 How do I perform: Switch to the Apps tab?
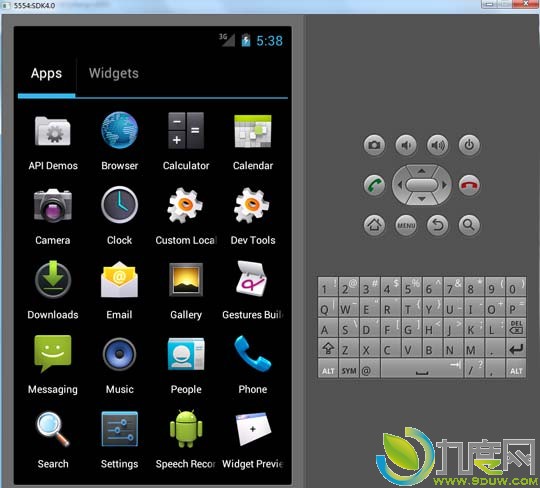tap(46, 74)
